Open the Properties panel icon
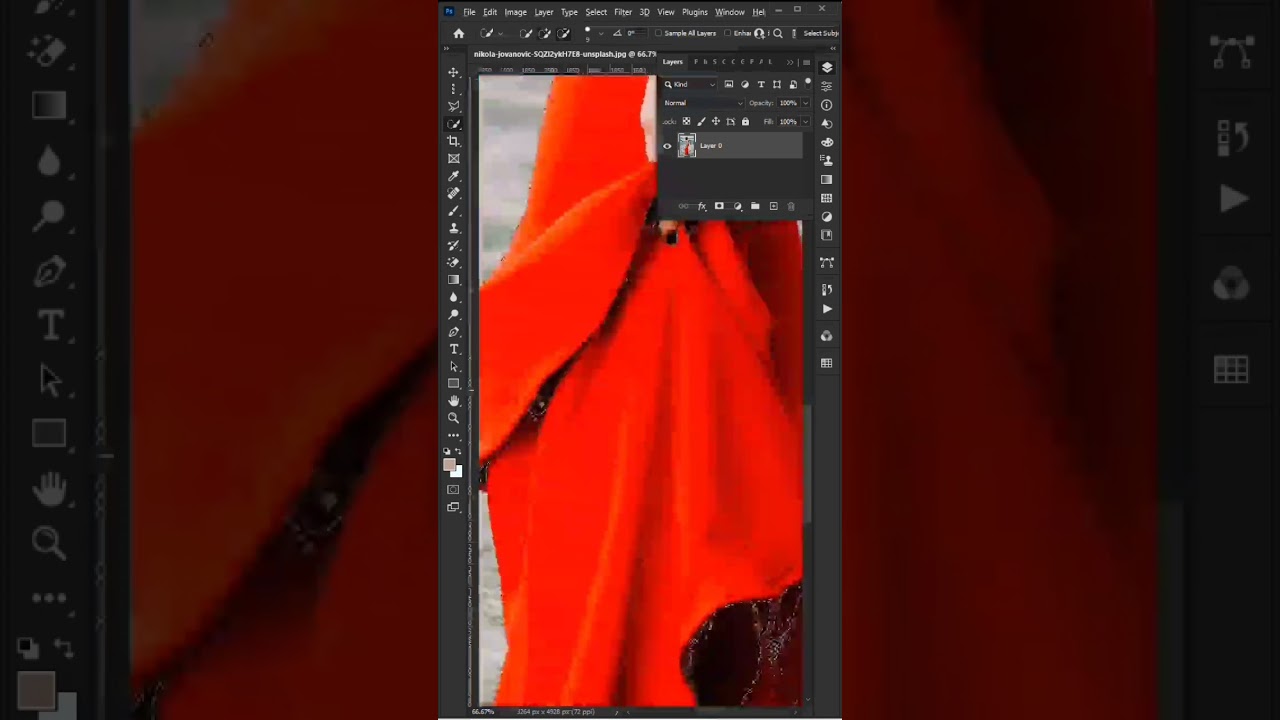This screenshot has height=720, width=1280. (827, 86)
